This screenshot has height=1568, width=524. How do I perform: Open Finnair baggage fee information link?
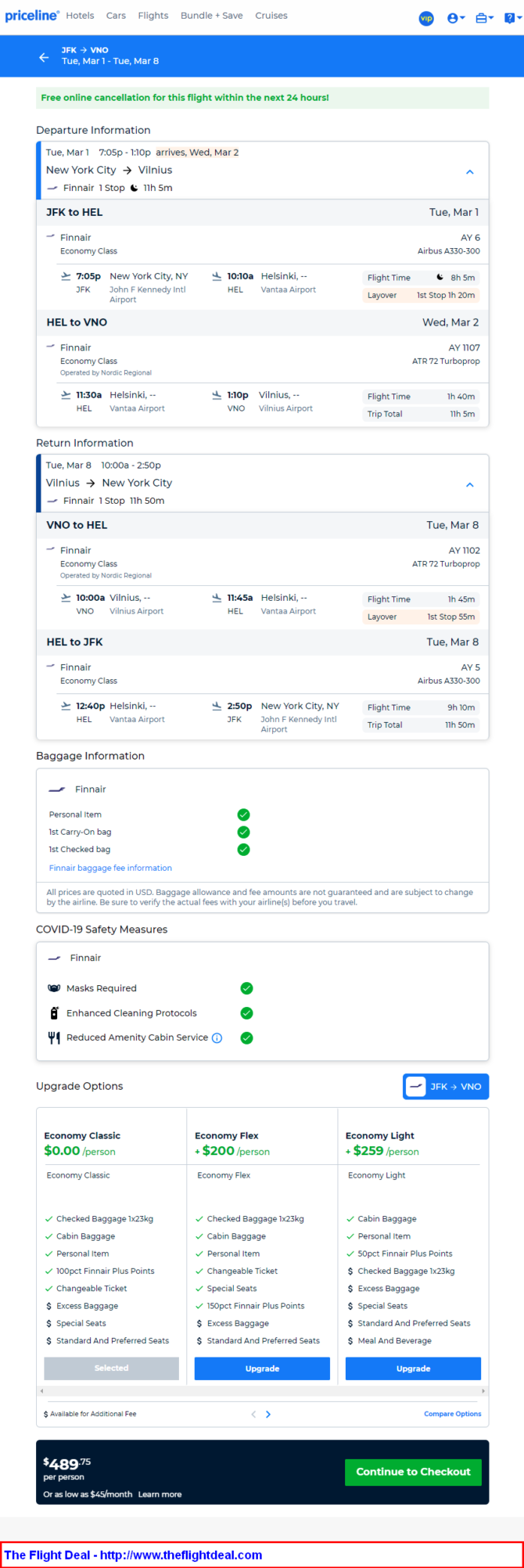click(x=110, y=868)
